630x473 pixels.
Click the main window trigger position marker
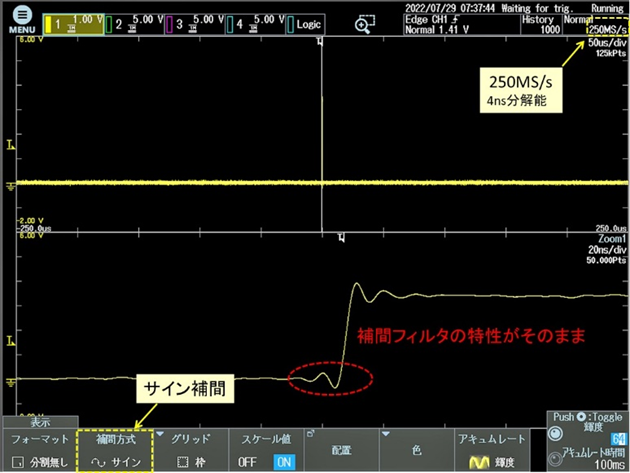320,41
